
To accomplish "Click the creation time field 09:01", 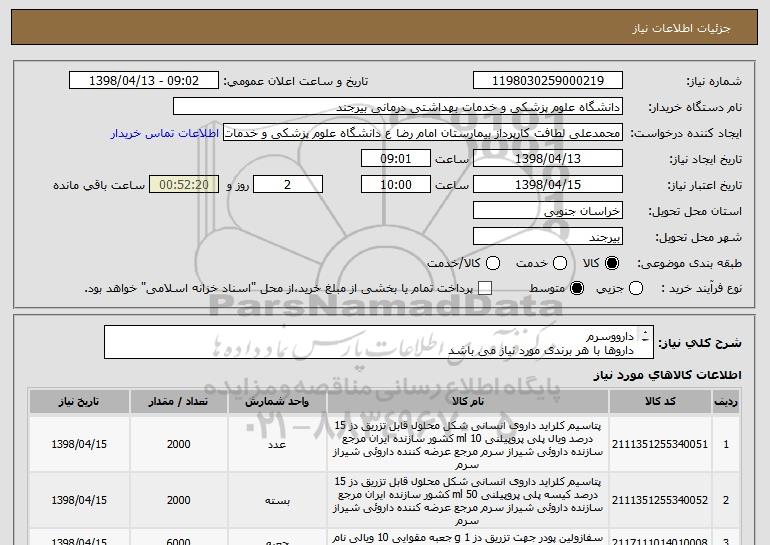I will (396, 159).
